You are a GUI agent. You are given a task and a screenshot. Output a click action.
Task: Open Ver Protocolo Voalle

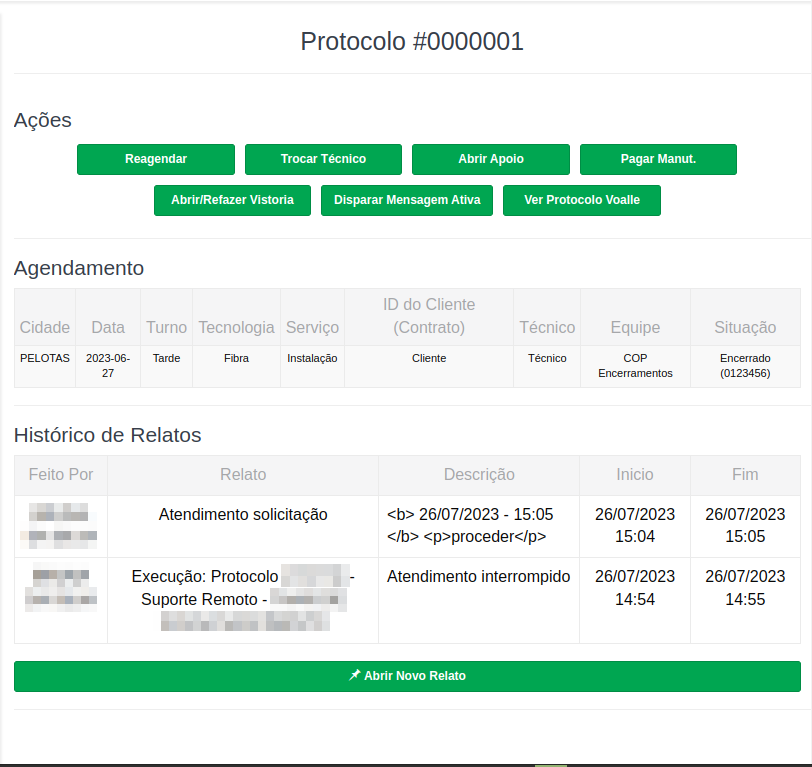[x=582, y=200]
